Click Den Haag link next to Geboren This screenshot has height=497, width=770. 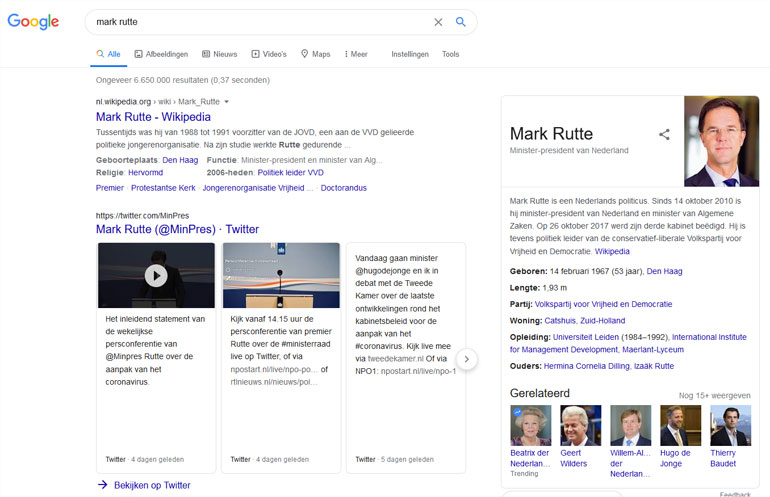point(664,271)
